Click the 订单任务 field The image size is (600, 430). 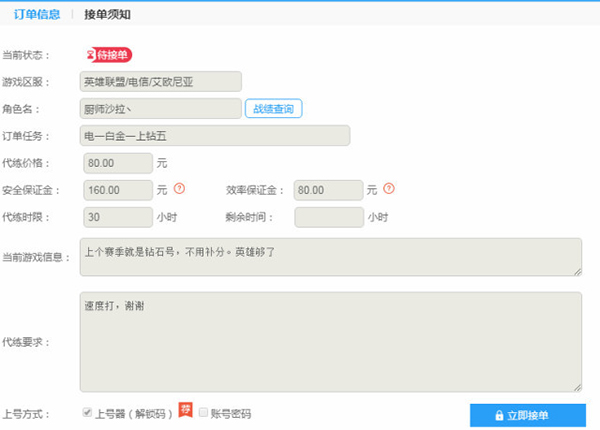click(x=214, y=136)
